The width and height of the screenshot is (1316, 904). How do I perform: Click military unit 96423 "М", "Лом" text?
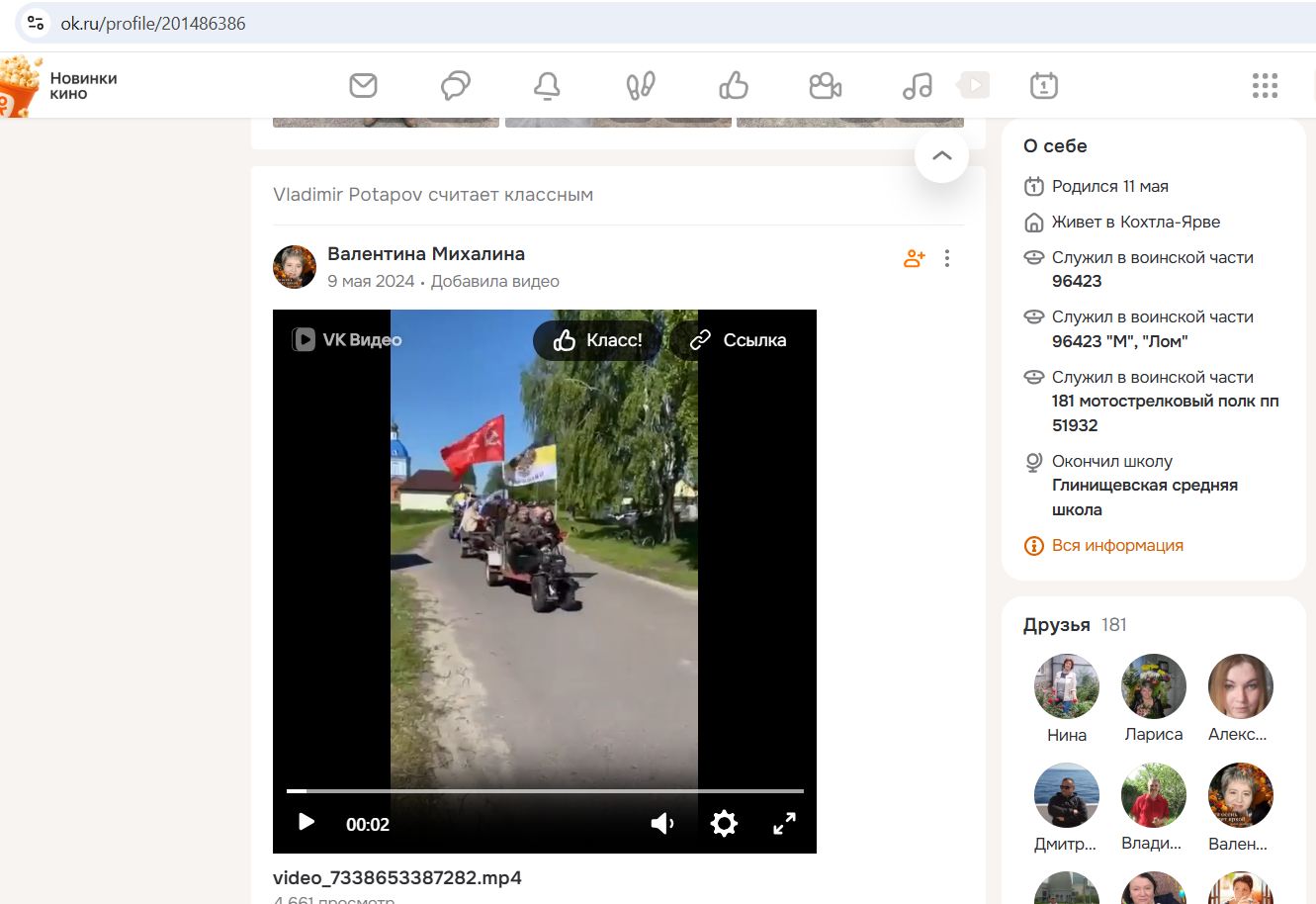click(x=1120, y=341)
